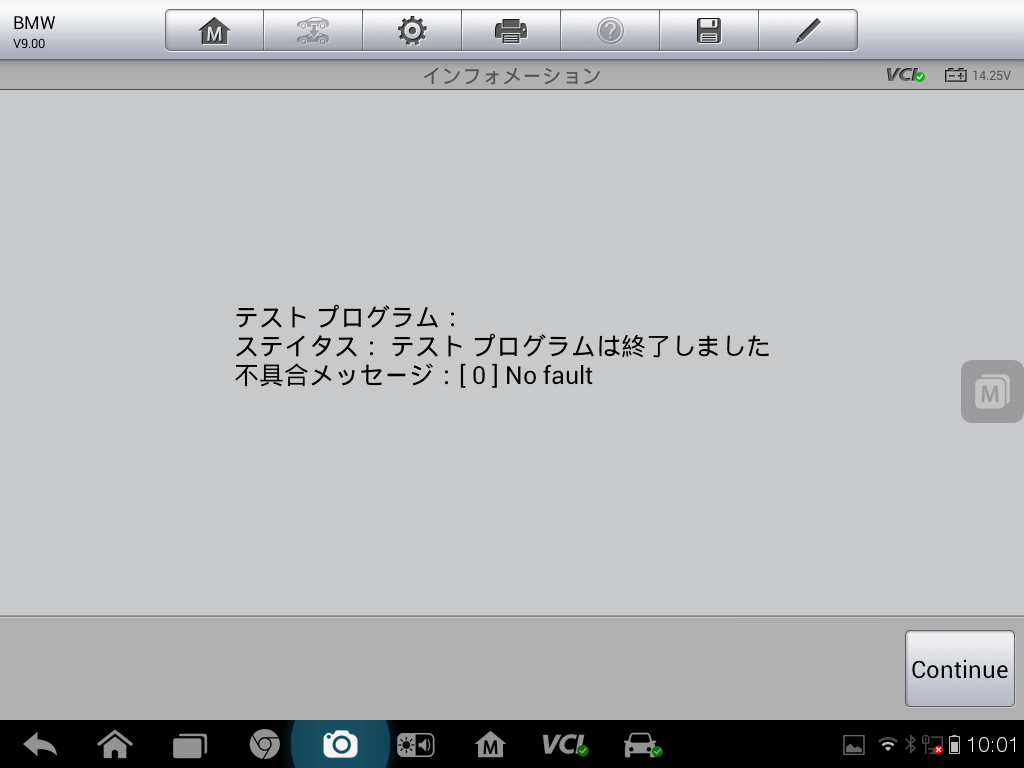1024x768 pixels.
Task: Save the data using floppy disk icon
Action: click(709, 31)
